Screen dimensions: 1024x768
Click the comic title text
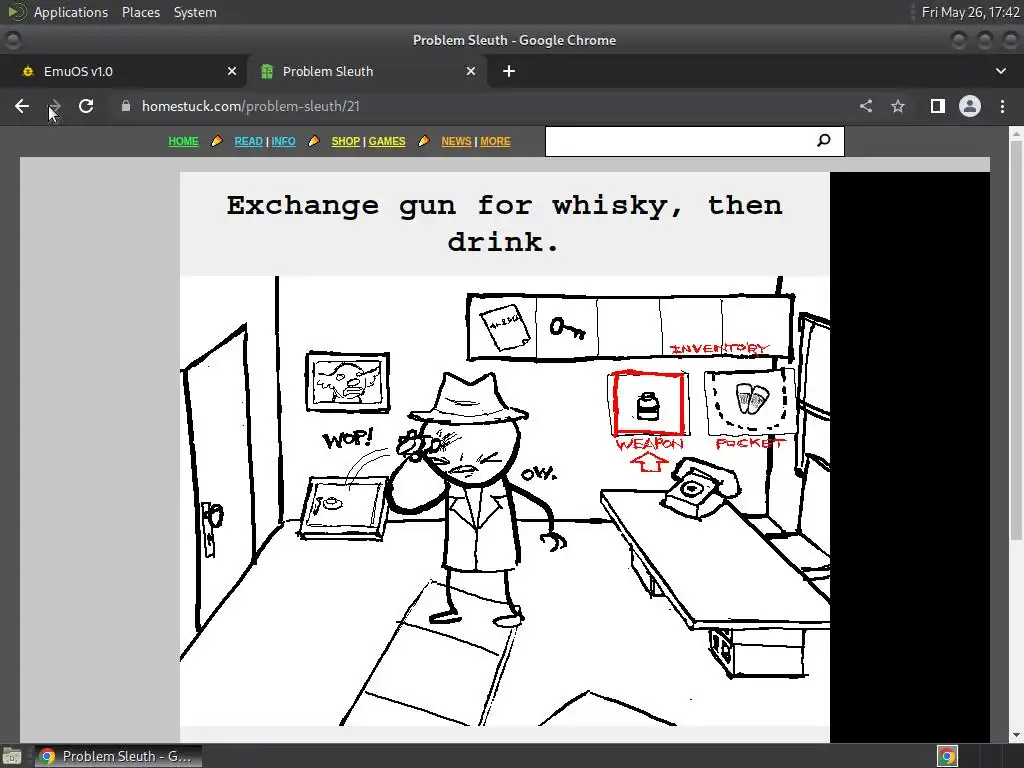pyautogui.click(x=504, y=223)
